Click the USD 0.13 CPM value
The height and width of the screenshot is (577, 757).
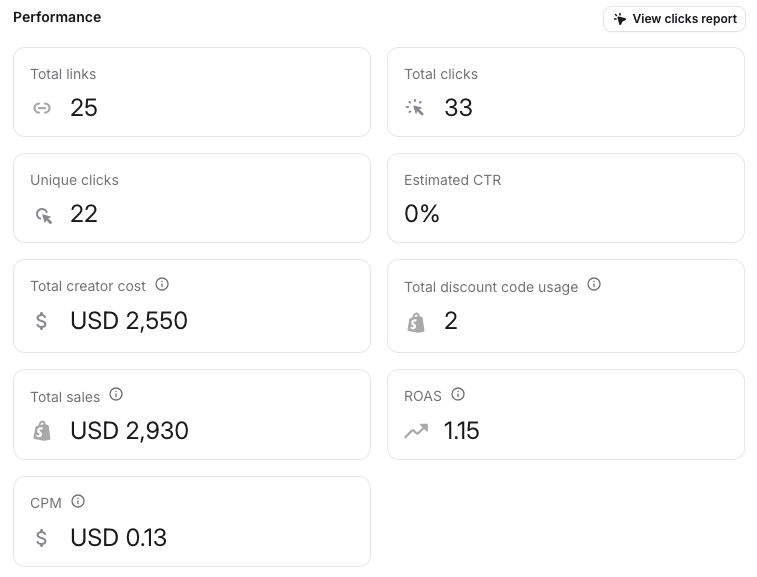tap(119, 538)
